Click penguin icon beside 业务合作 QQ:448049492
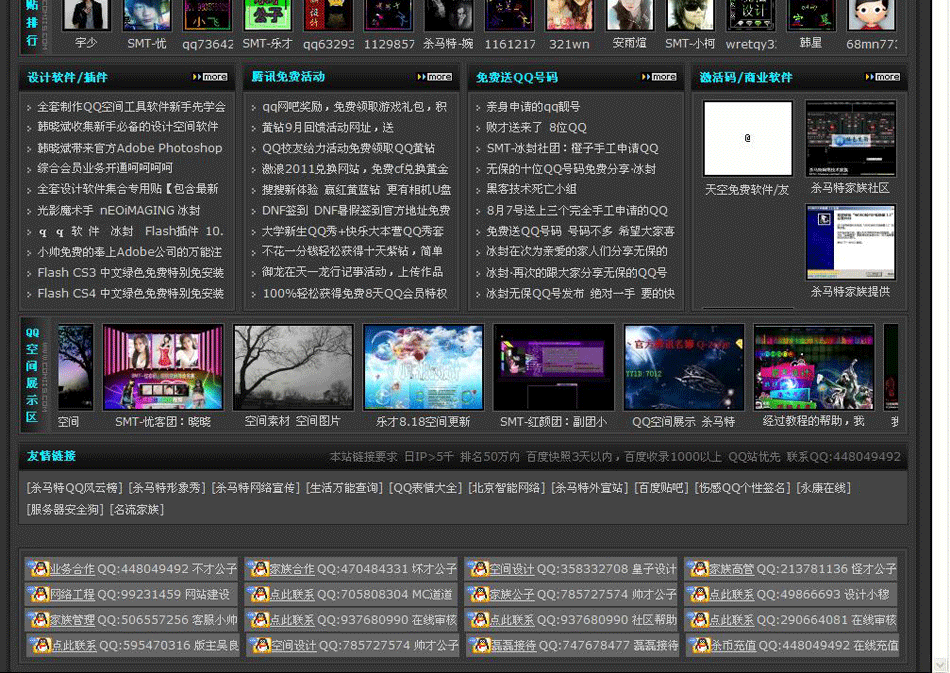 click(x=40, y=569)
